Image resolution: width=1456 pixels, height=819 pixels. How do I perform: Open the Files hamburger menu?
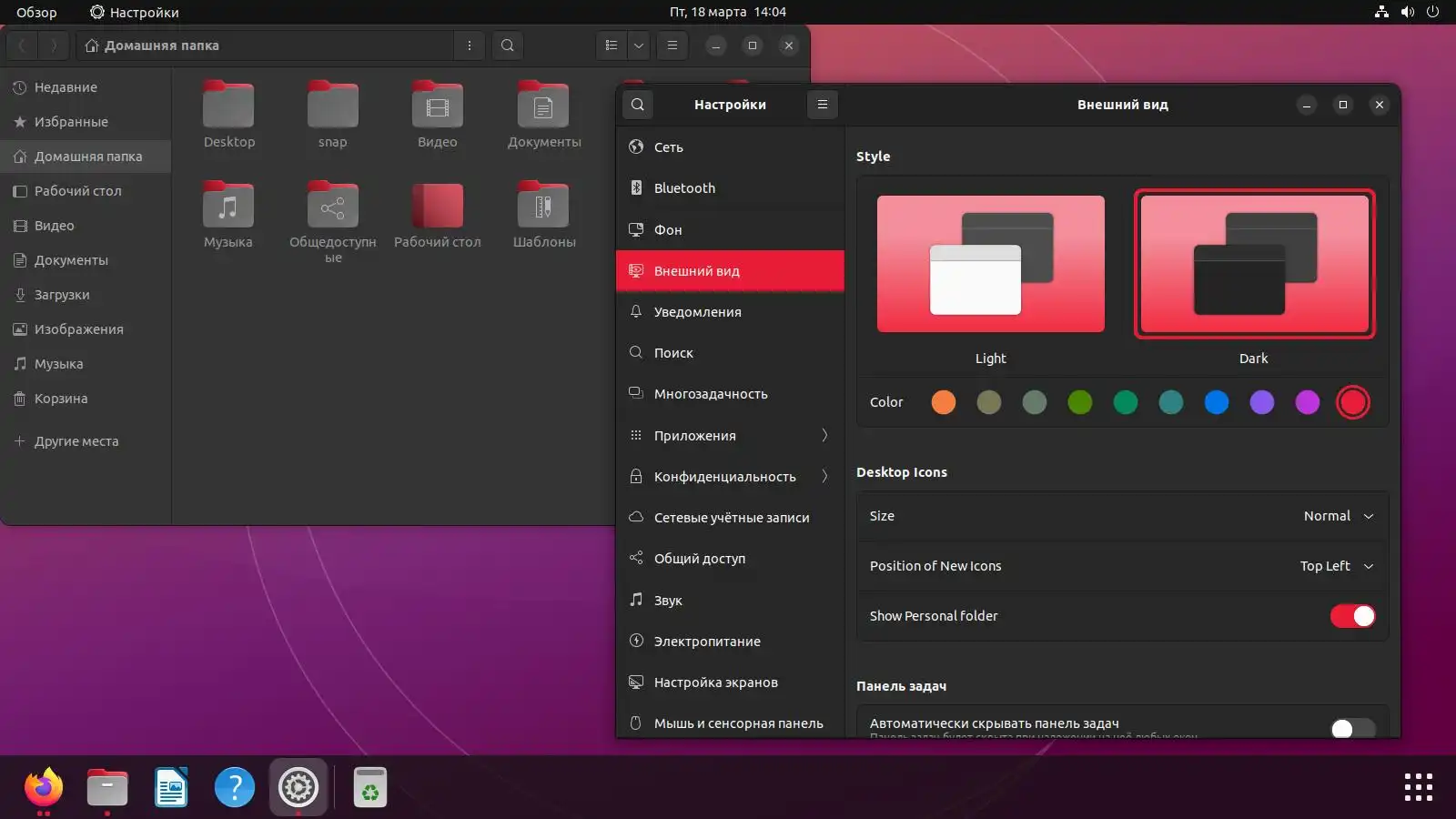[672, 45]
